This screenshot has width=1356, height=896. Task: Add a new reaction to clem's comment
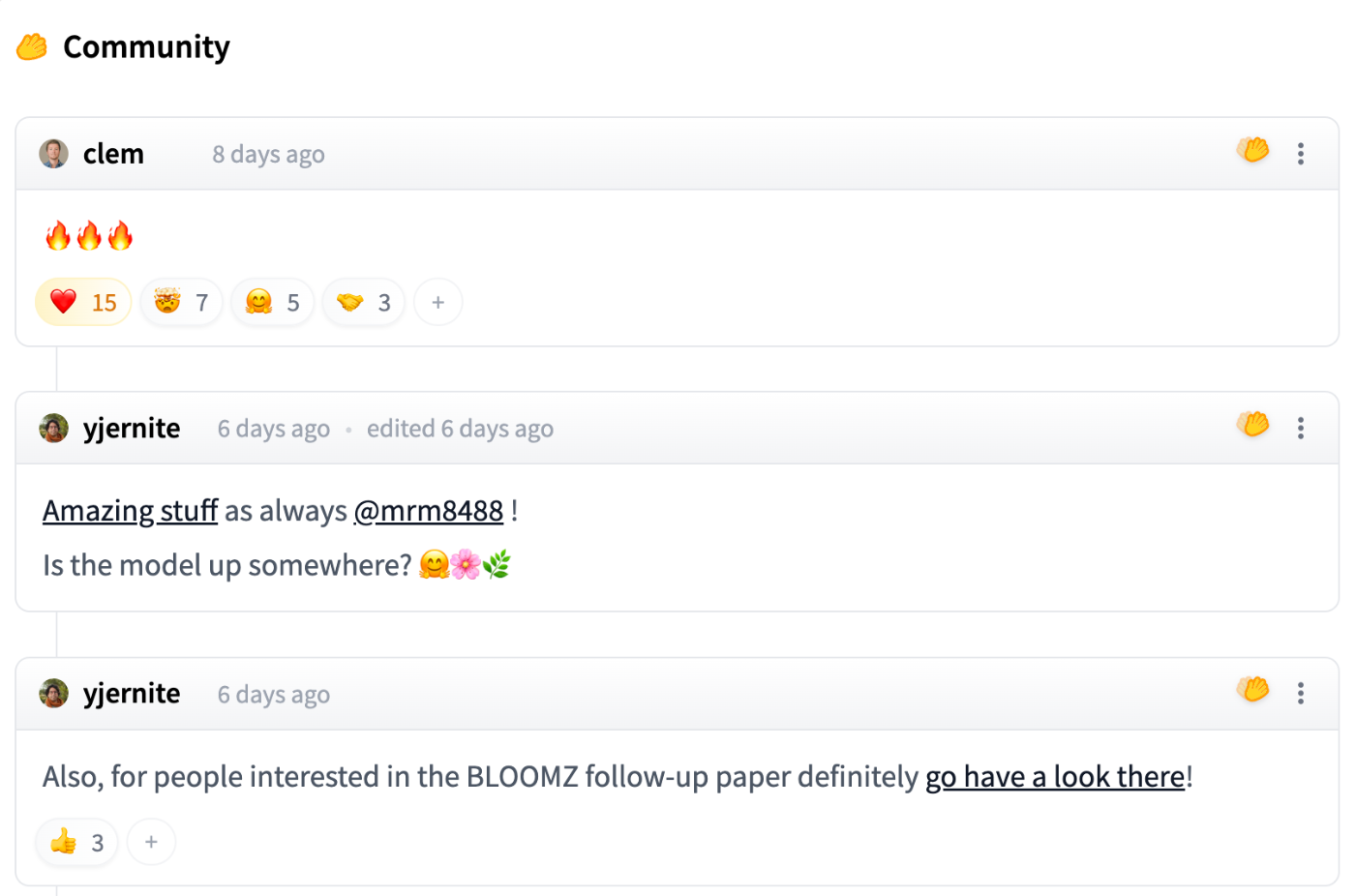click(437, 302)
